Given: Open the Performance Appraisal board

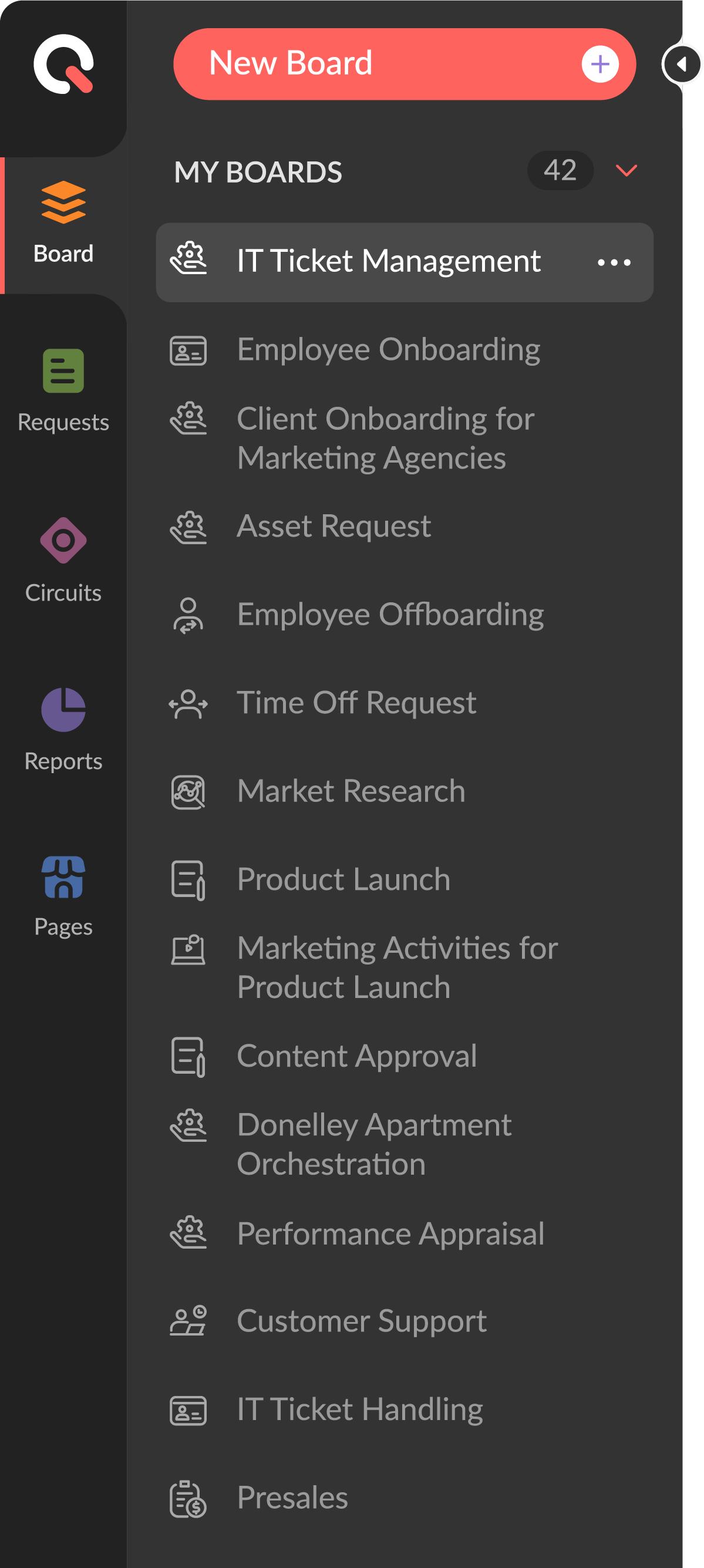Looking at the screenshot, I should 390,1234.
